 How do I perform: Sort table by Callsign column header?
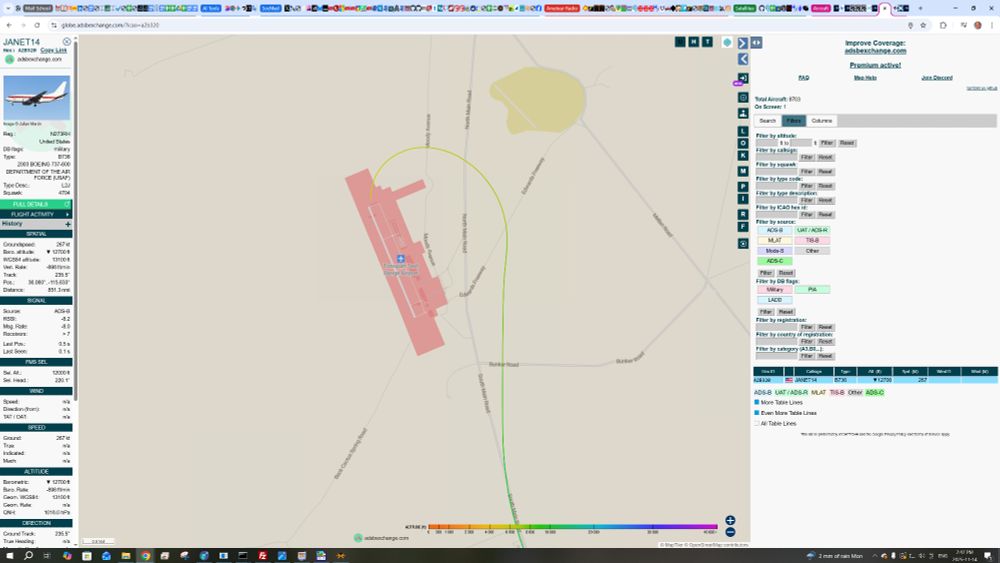[814, 371]
